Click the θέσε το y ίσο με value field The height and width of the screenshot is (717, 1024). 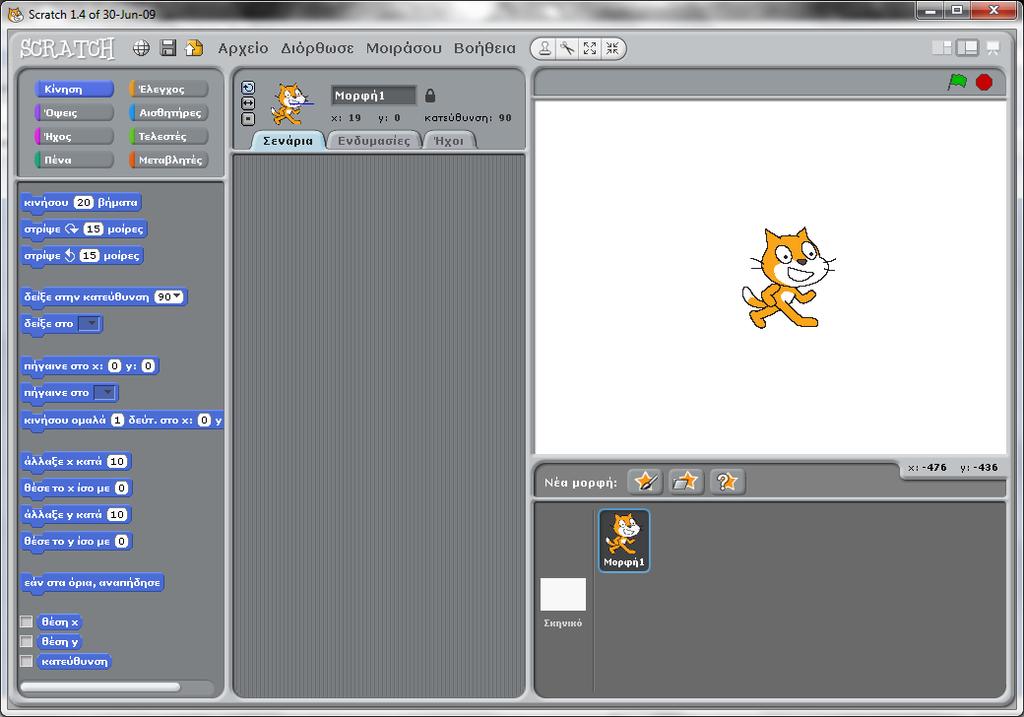tap(121, 541)
